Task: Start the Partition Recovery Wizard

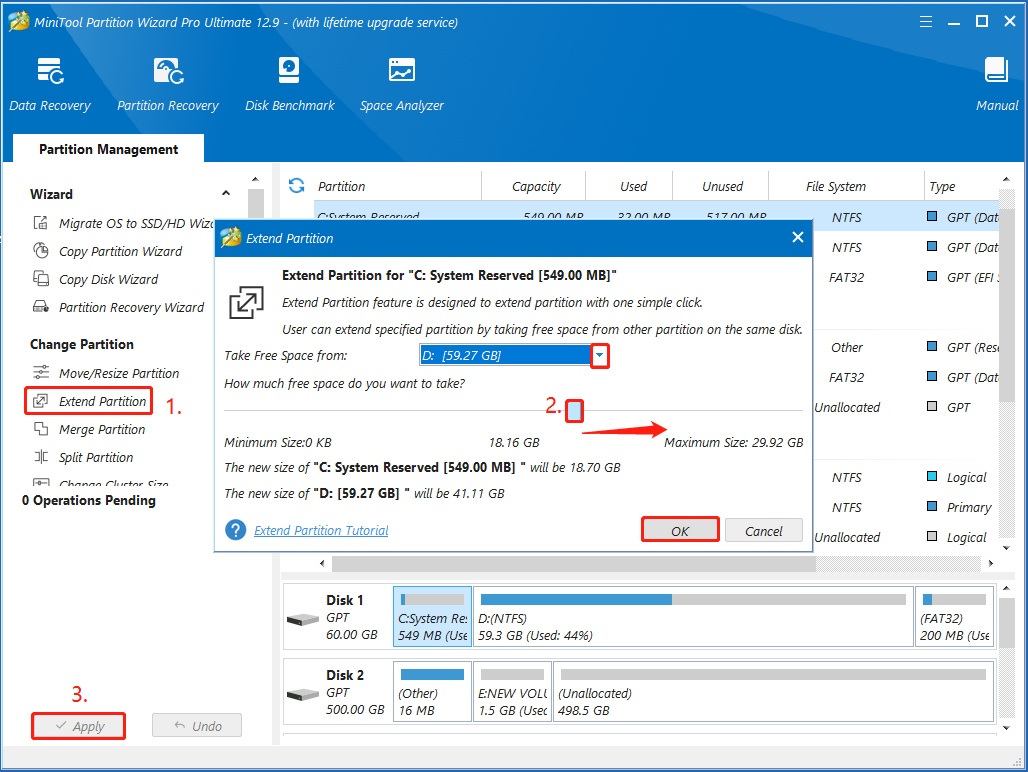Action: [119, 307]
